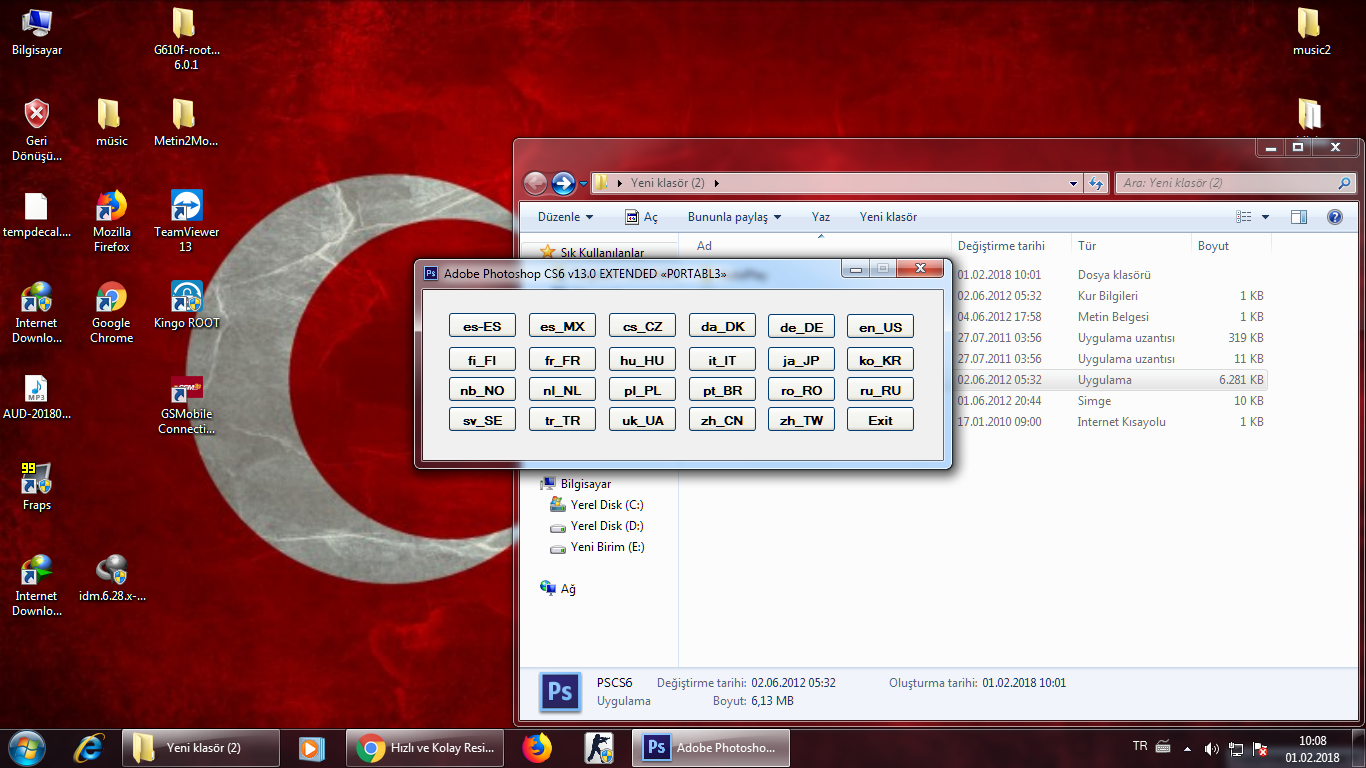1366x768 pixels.
Task: Open the Düzenle dropdown menu
Action: [565, 217]
